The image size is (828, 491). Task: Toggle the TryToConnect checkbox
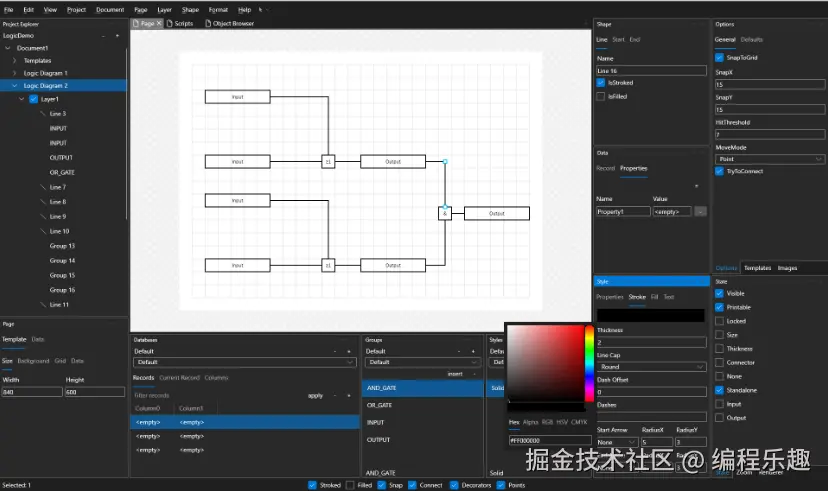pos(719,171)
